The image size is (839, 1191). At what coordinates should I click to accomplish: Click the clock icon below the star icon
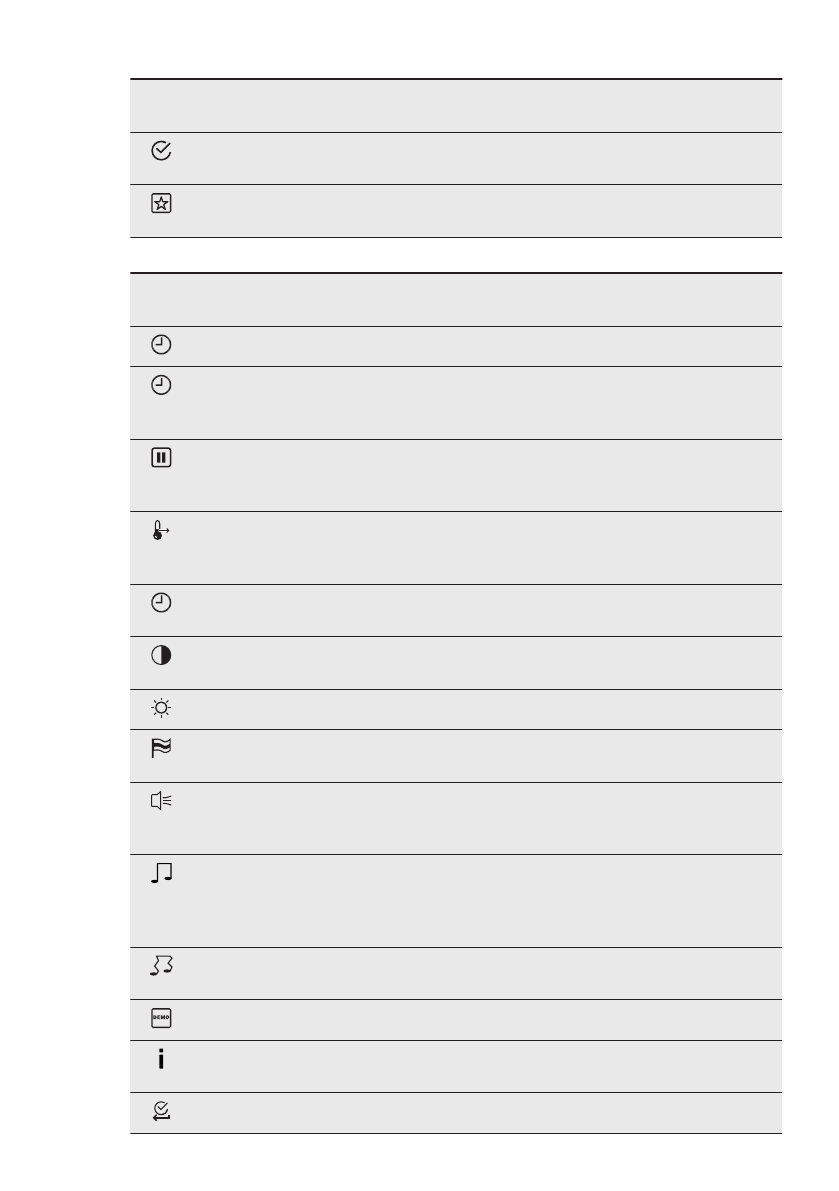pos(160,345)
